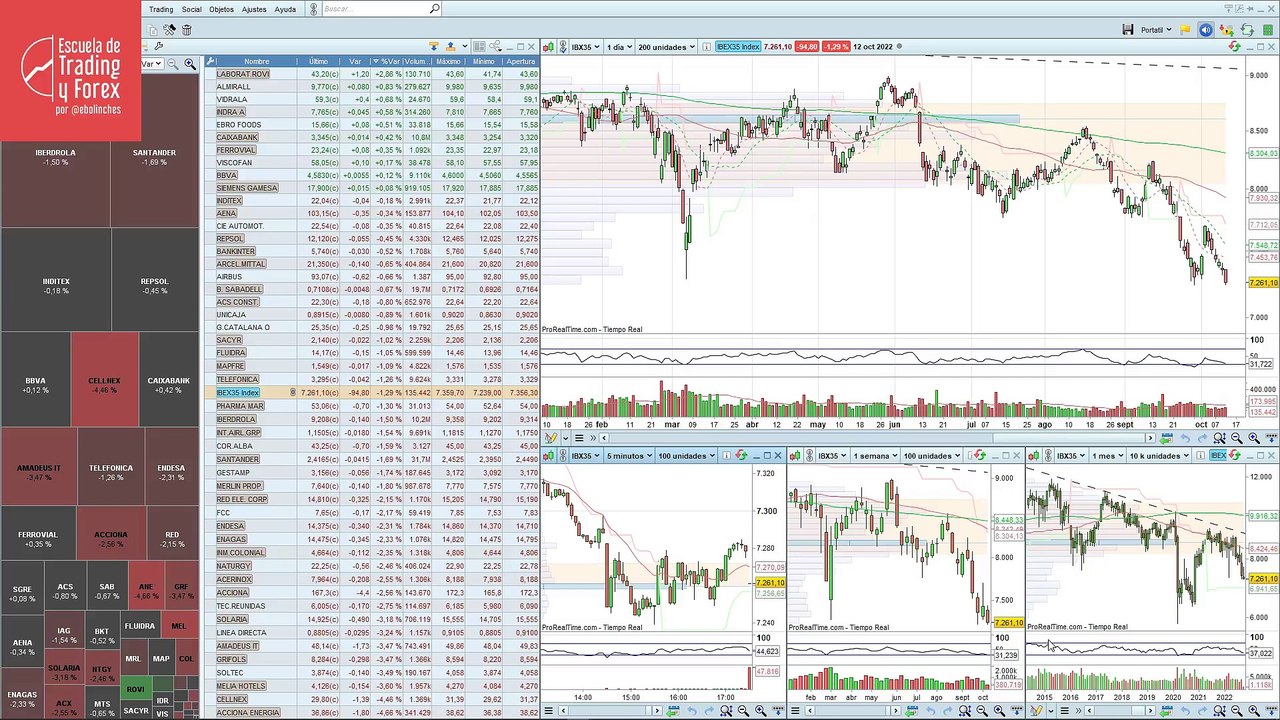Open the IBX35 ticker dropdown on daily chart

585,47
